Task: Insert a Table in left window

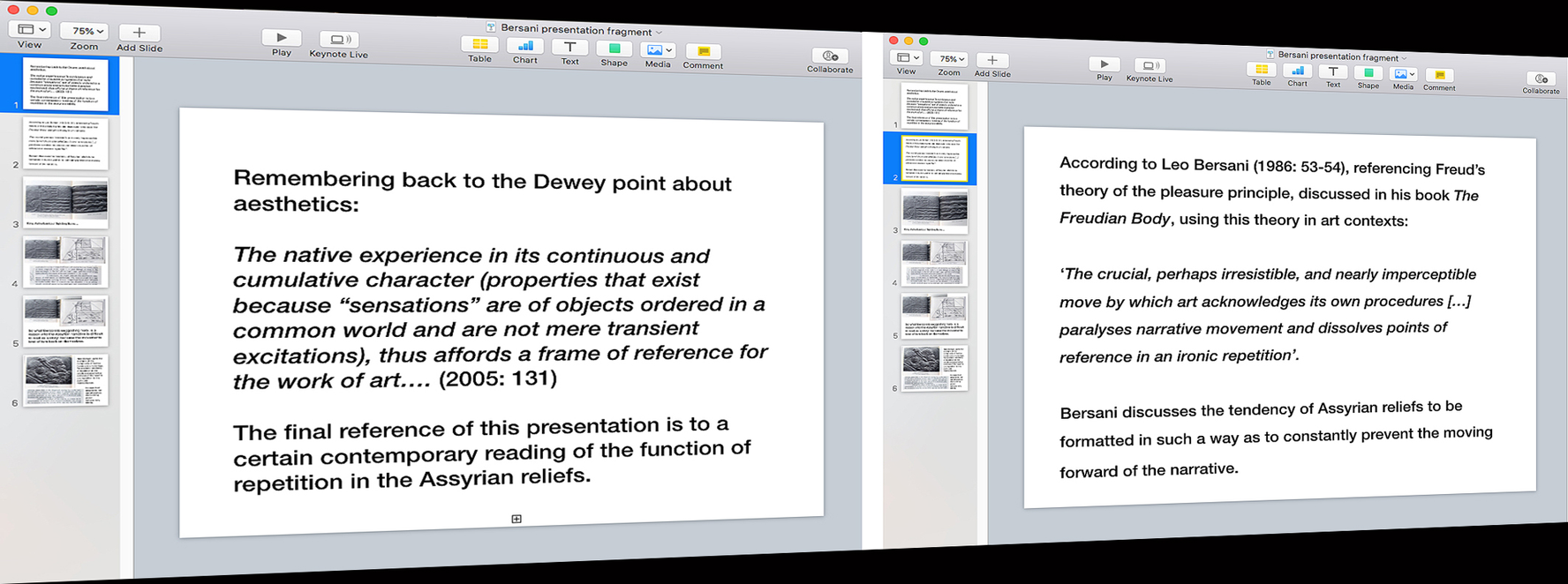Action: [479, 44]
